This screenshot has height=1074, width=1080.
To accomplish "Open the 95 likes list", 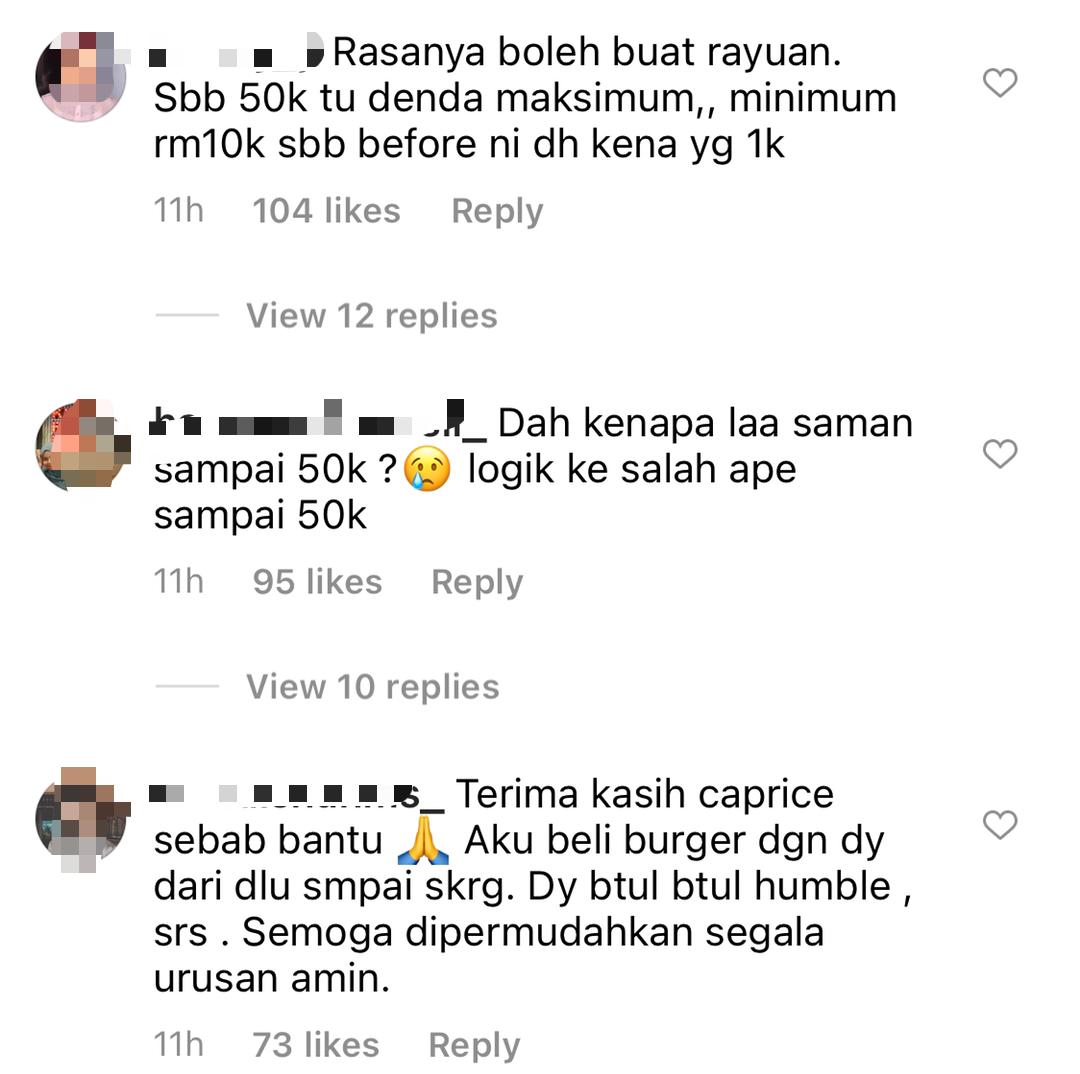I will (318, 582).
